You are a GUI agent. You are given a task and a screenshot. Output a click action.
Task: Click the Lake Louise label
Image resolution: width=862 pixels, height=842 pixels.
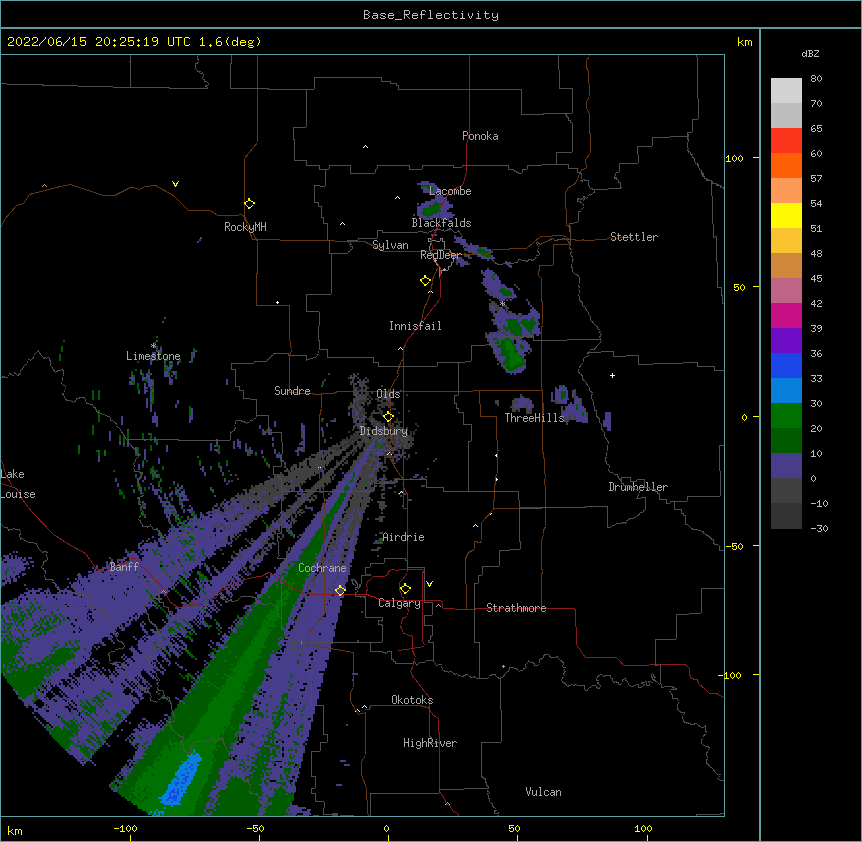[18, 484]
